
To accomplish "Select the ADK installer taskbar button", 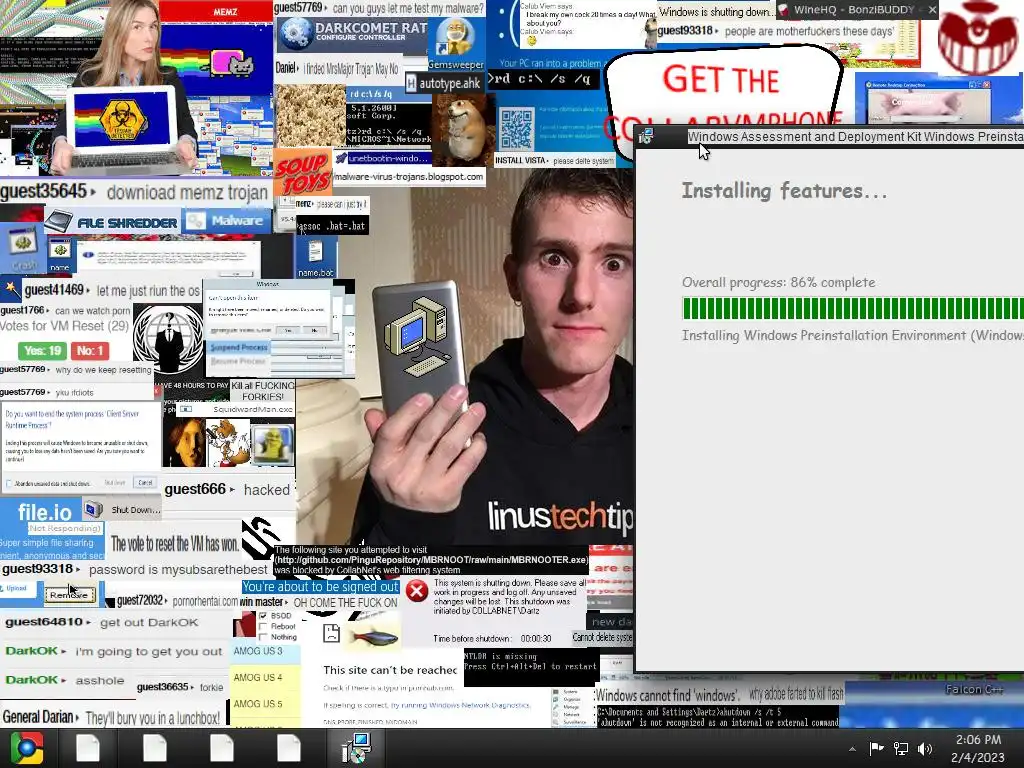I will (x=356, y=748).
